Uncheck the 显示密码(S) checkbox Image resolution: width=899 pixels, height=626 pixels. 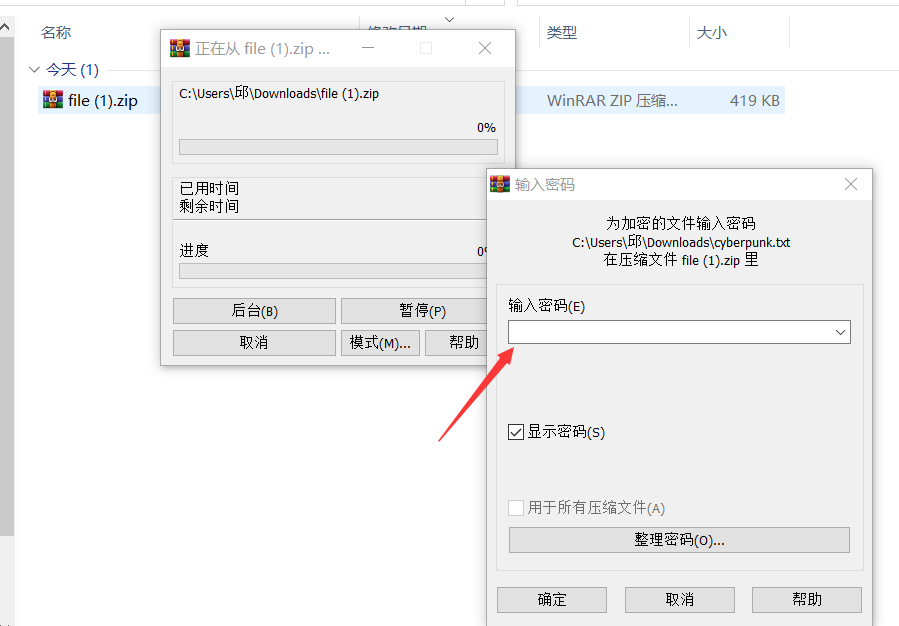click(515, 432)
